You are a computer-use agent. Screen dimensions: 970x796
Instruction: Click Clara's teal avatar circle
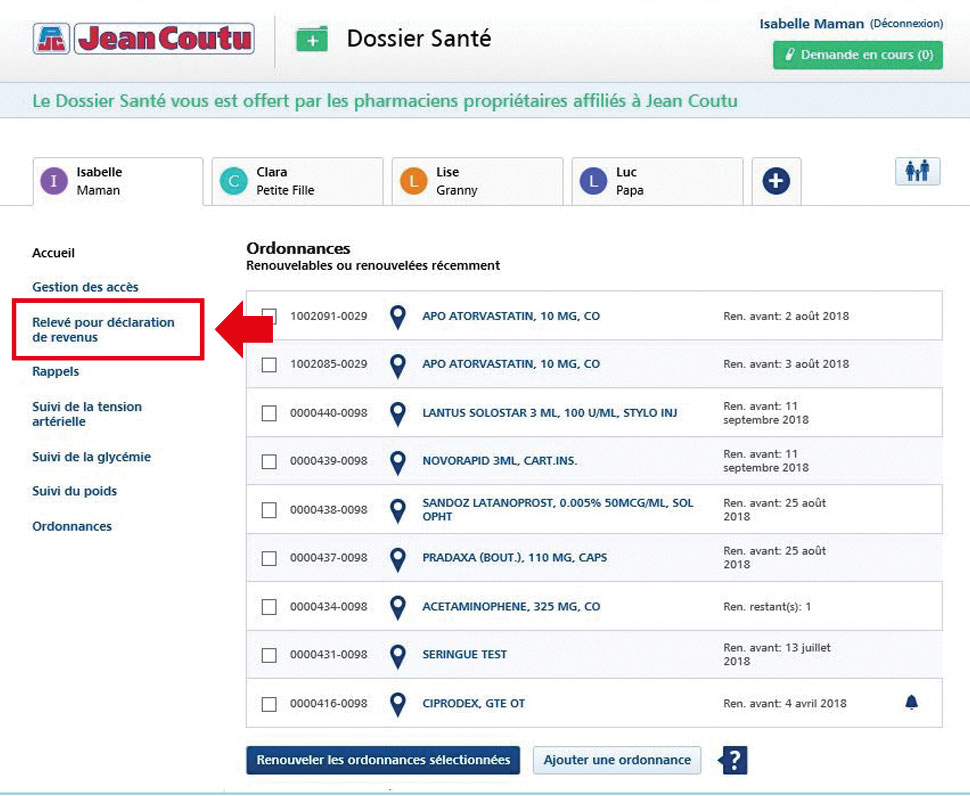pos(234,181)
